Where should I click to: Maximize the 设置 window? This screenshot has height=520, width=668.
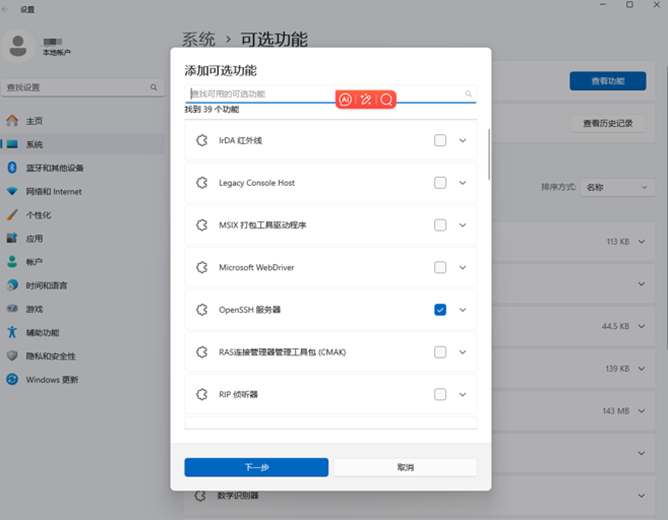pos(629,5)
